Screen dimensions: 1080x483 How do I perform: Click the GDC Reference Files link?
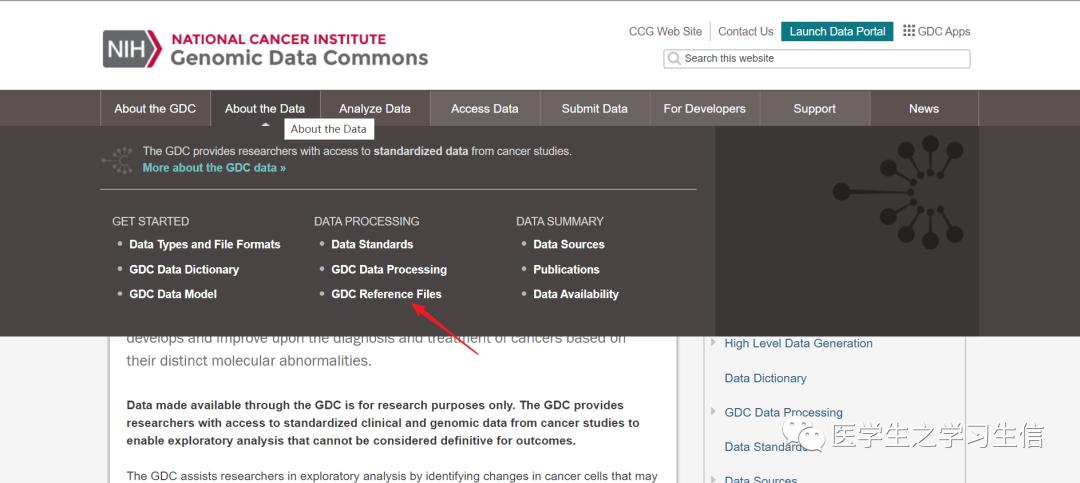click(386, 294)
